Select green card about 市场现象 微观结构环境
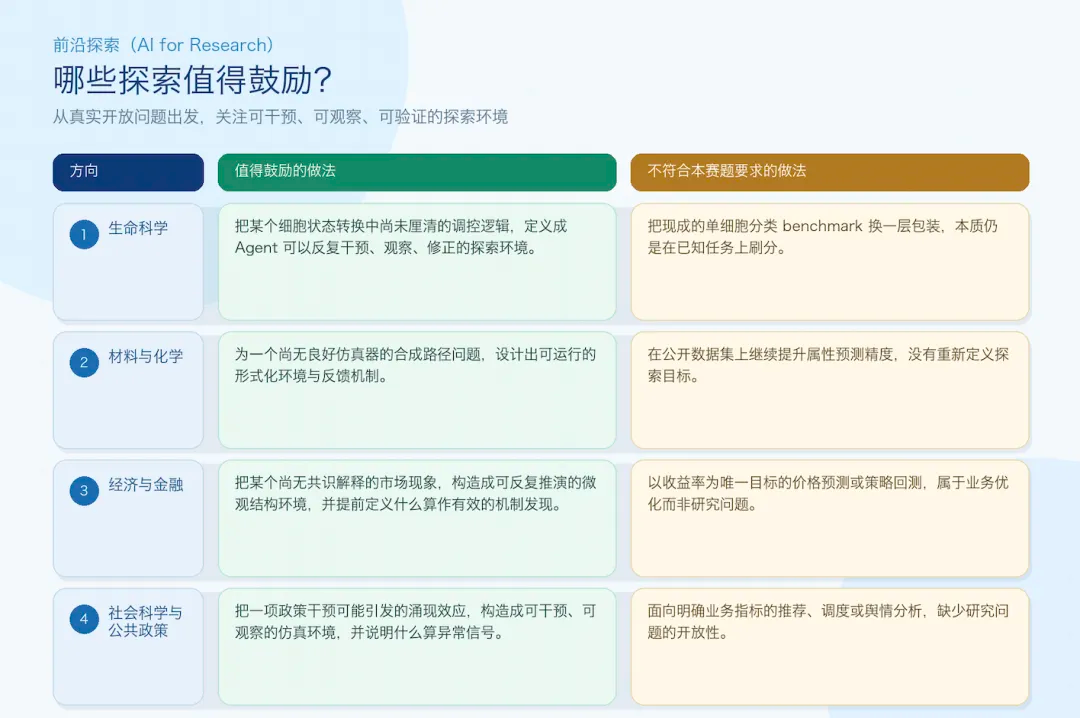The image size is (1080, 718). click(x=417, y=518)
